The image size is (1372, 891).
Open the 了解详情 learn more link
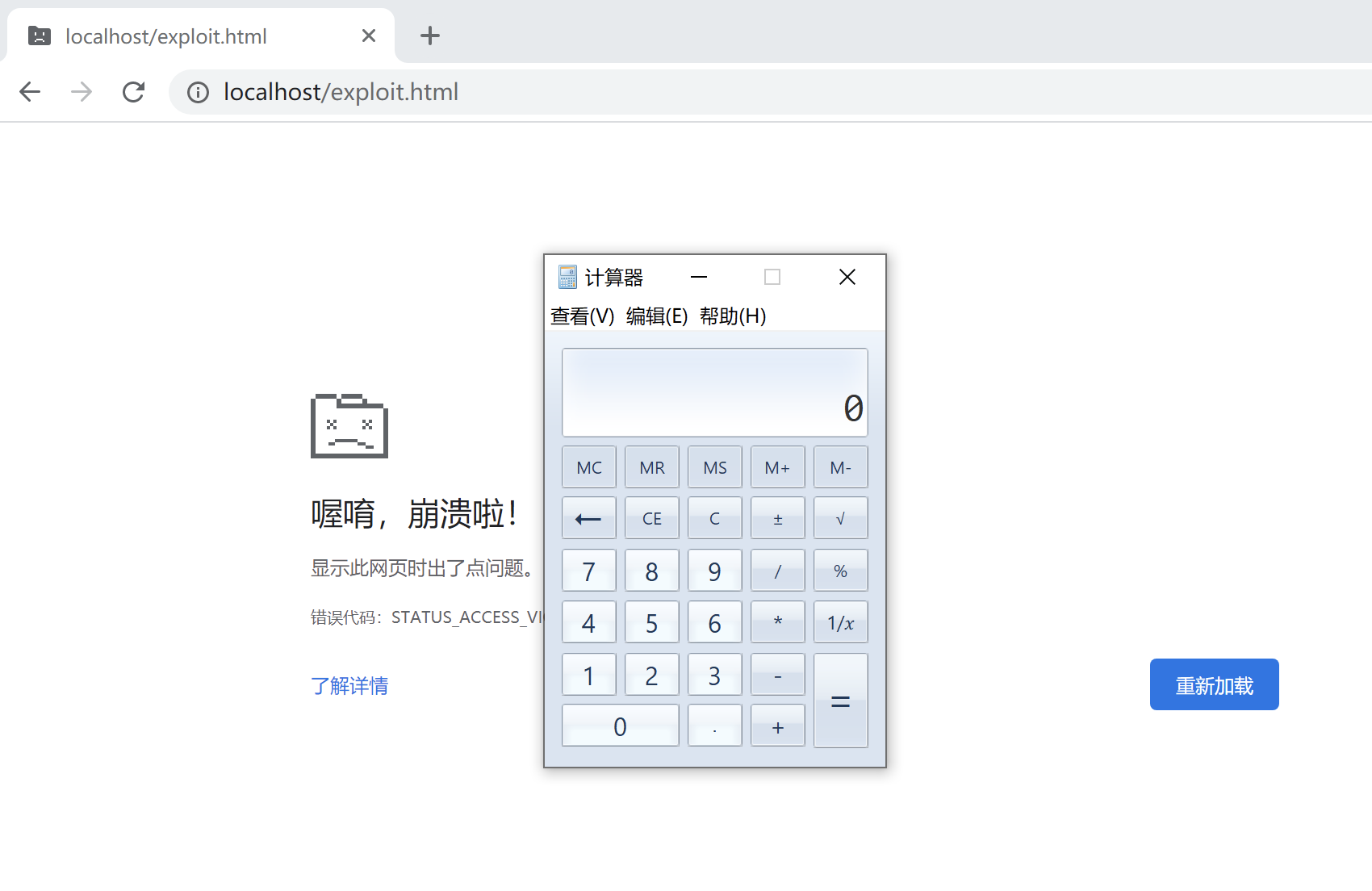tap(349, 686)
